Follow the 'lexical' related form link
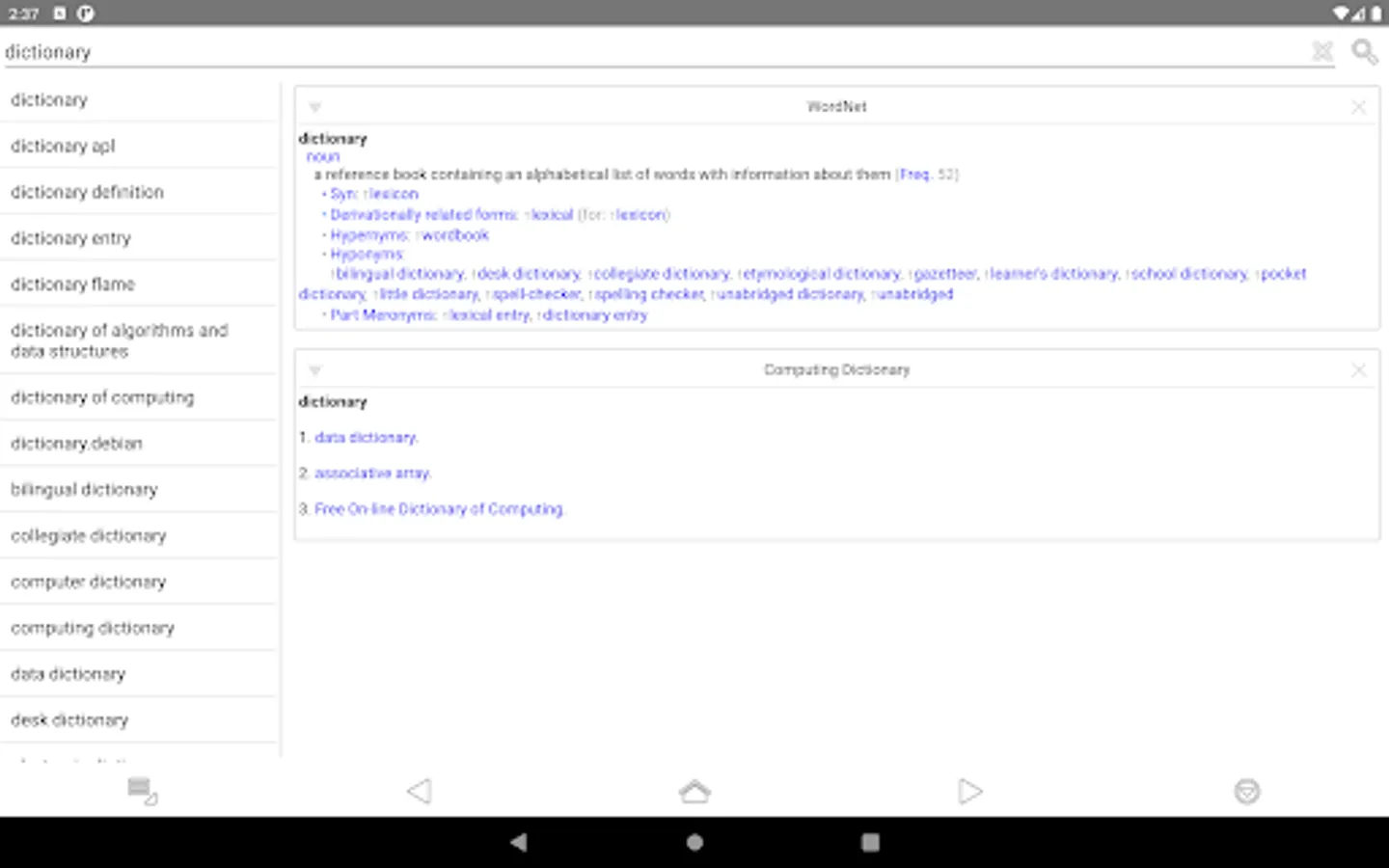The width and height of the screenshot is (1389, 868). [552, 214]
